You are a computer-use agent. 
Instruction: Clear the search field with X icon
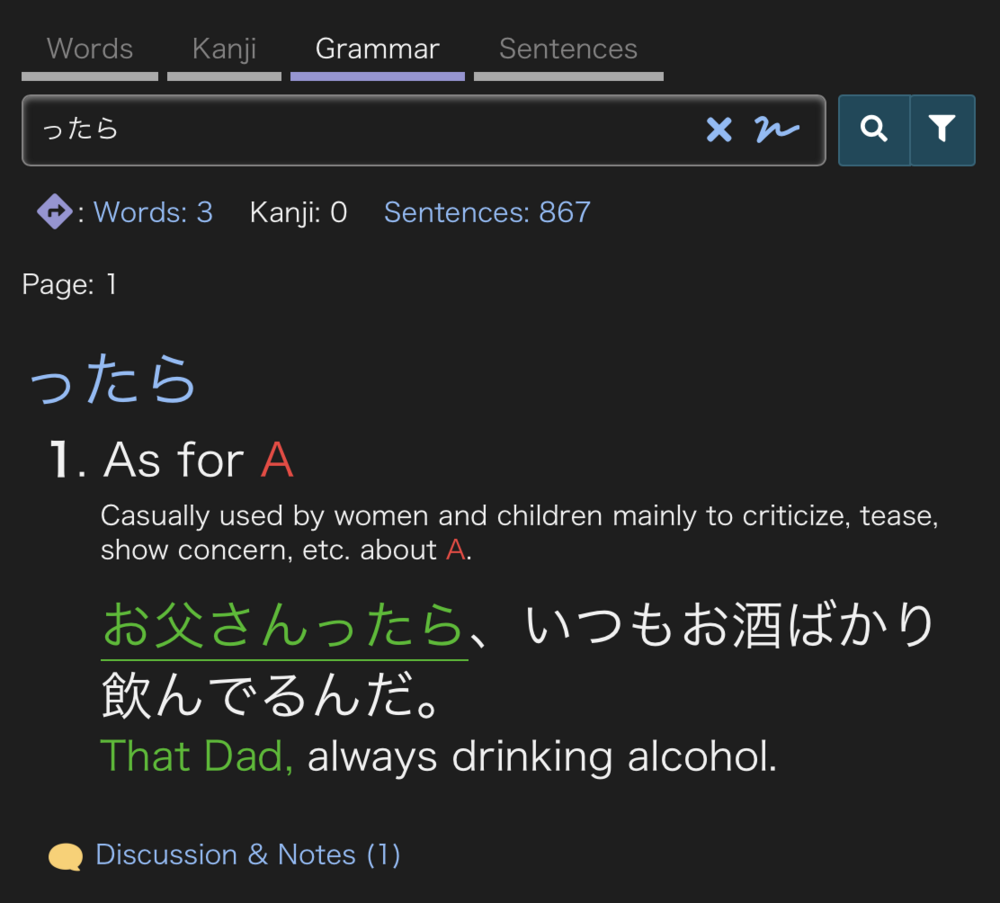pos(719,130)
